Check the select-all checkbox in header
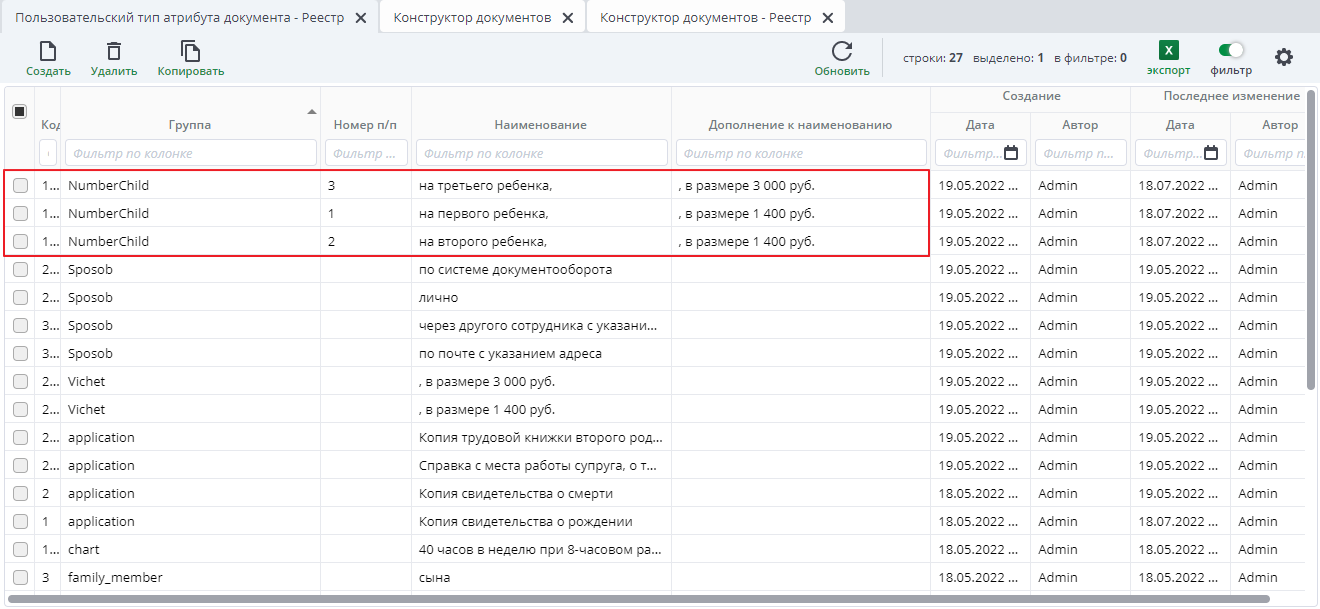This screenshot has width=1320, height=609. click(x=19, y=111)
